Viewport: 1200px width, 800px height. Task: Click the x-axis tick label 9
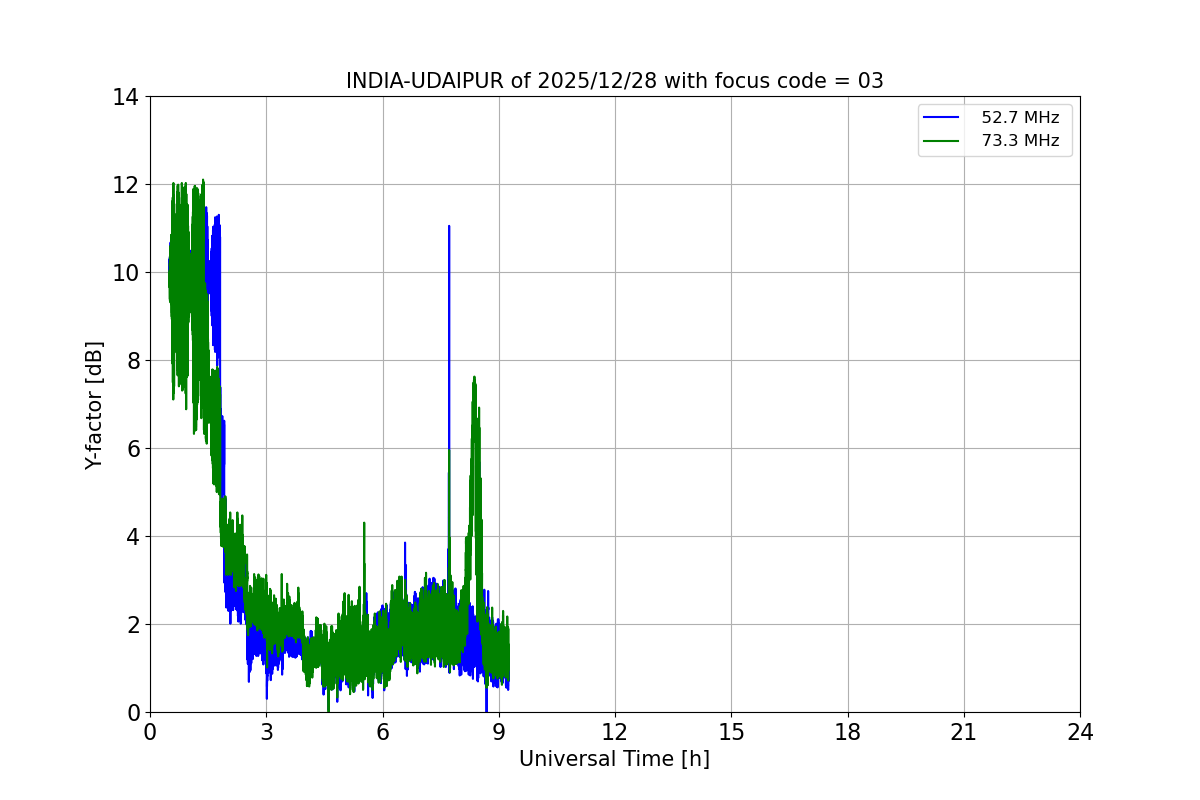(x=499, y=732)
